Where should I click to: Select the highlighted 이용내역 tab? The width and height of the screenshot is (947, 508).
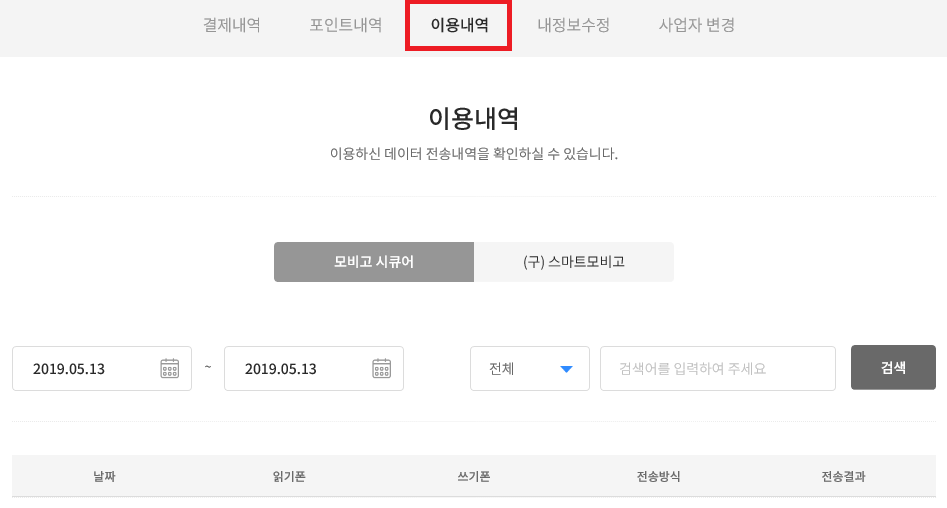[x=459, y=25]
